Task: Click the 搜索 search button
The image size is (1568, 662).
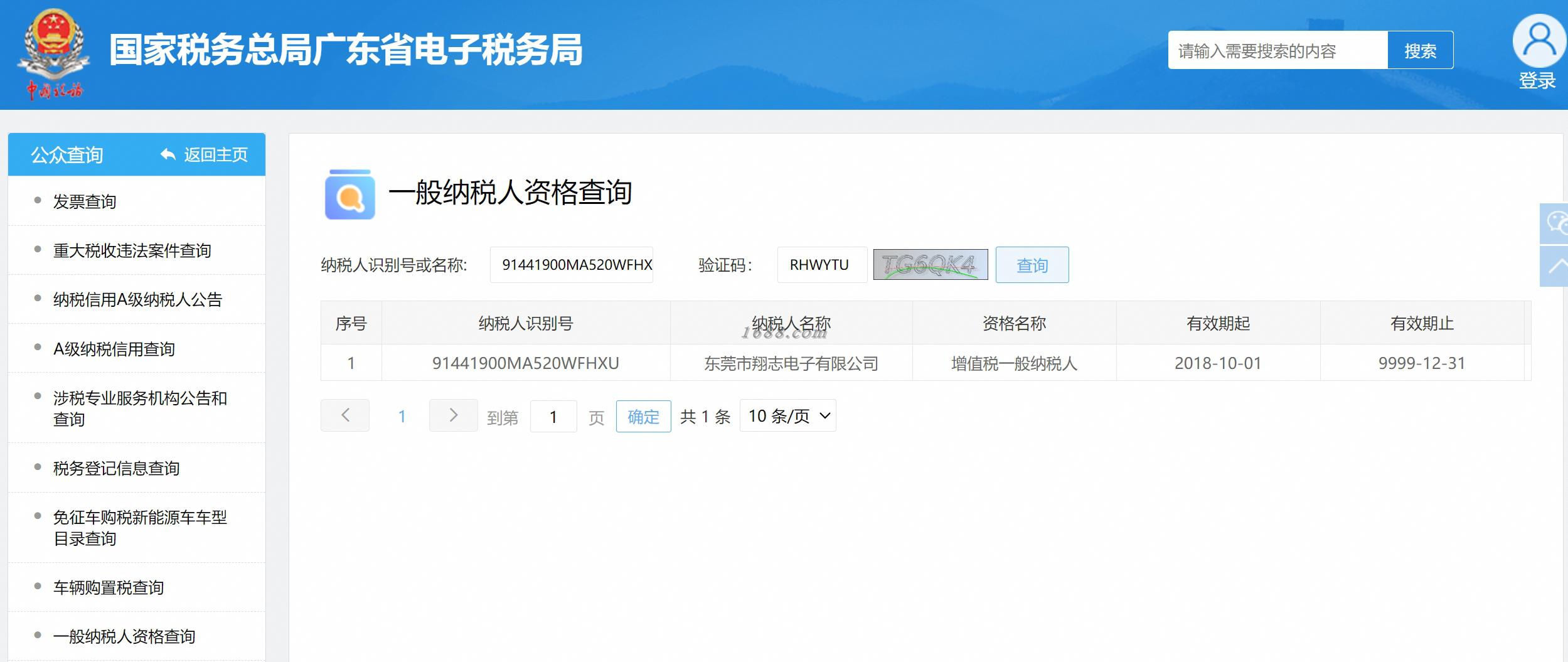Action: point(1421,50)
